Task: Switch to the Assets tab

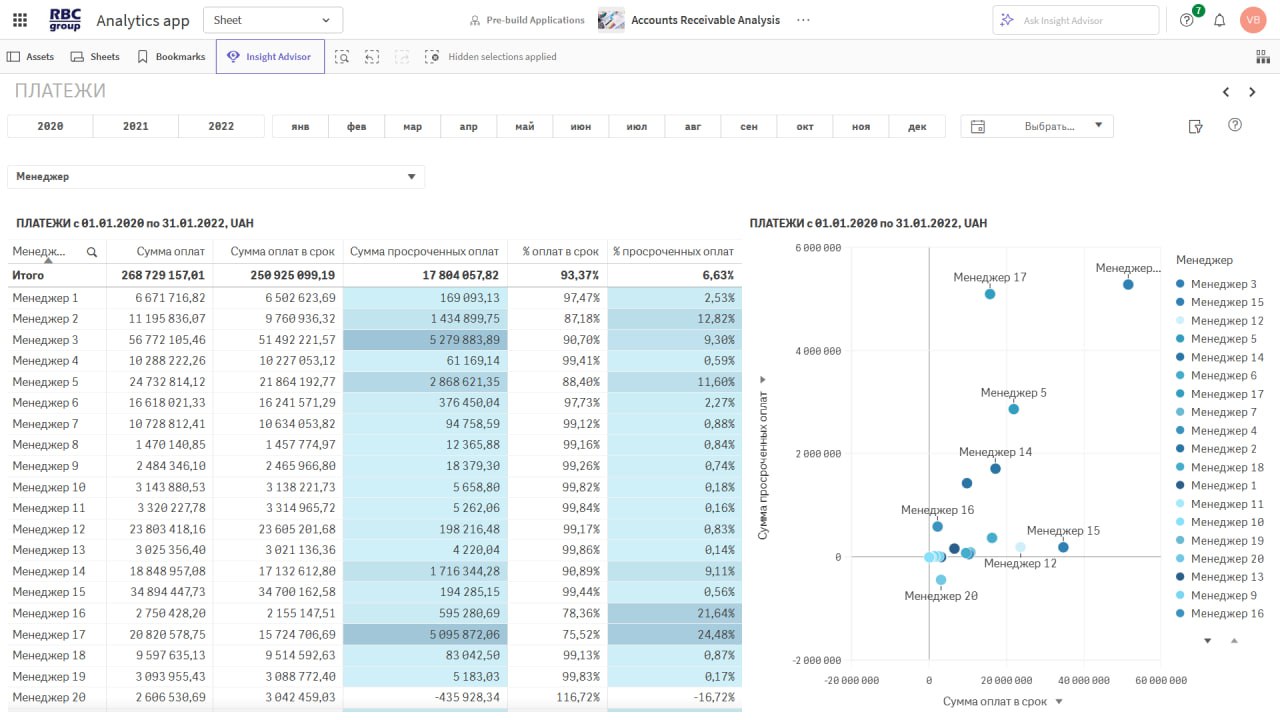Action: tap(31, 57)
